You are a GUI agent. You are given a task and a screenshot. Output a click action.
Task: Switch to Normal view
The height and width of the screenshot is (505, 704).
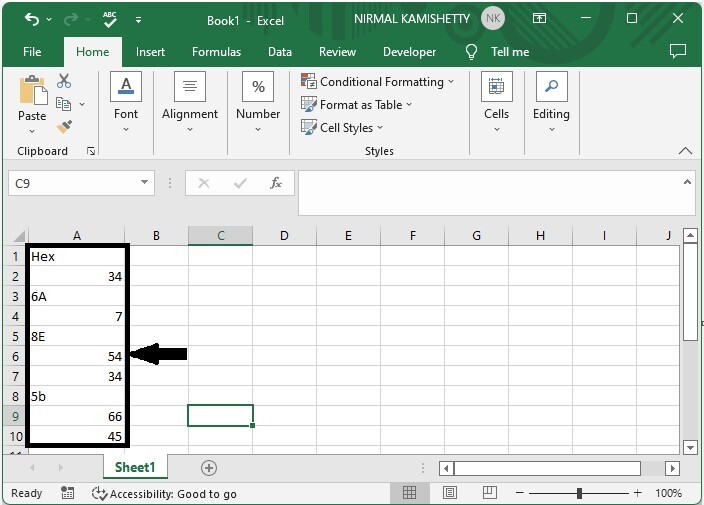[x=409, y=493]
